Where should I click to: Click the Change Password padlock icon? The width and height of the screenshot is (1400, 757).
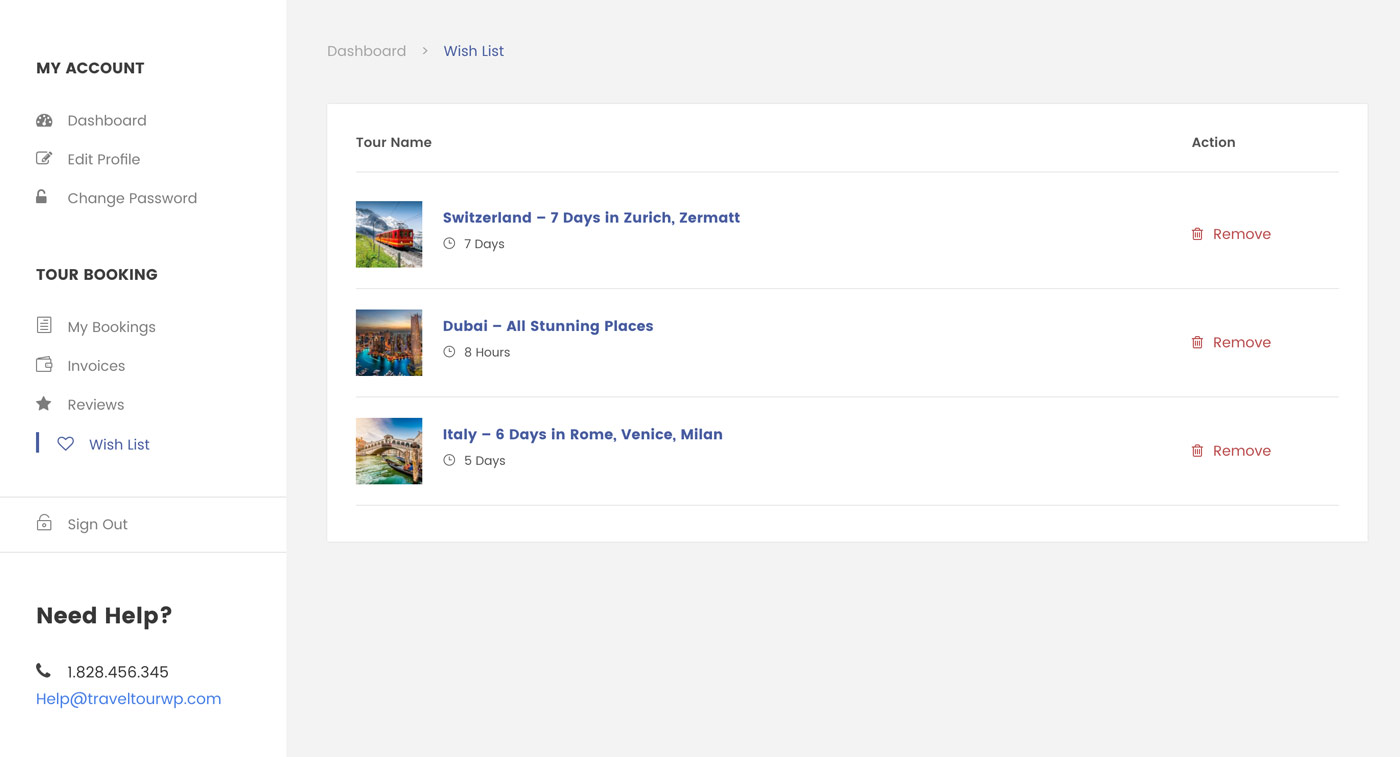point(42,197)
